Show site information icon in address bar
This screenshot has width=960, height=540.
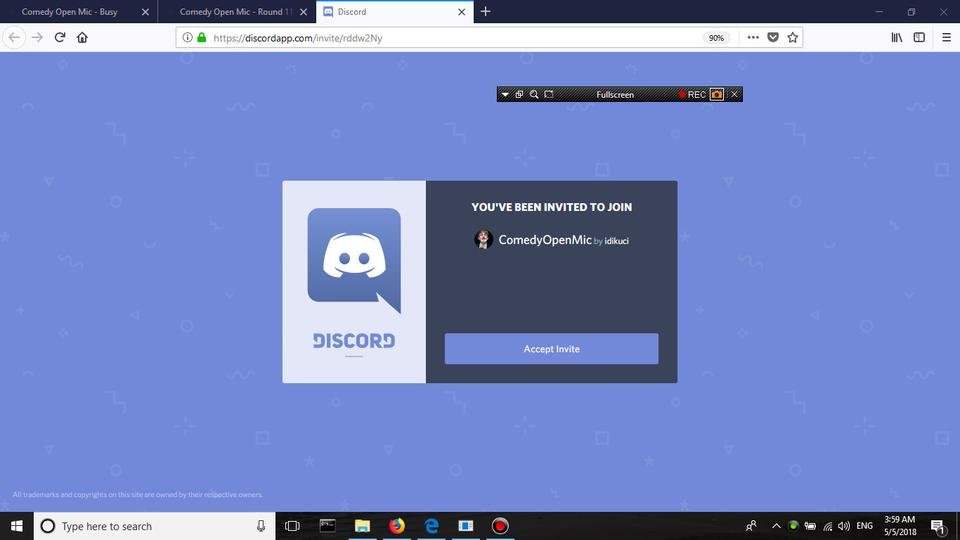click(187, 37)
